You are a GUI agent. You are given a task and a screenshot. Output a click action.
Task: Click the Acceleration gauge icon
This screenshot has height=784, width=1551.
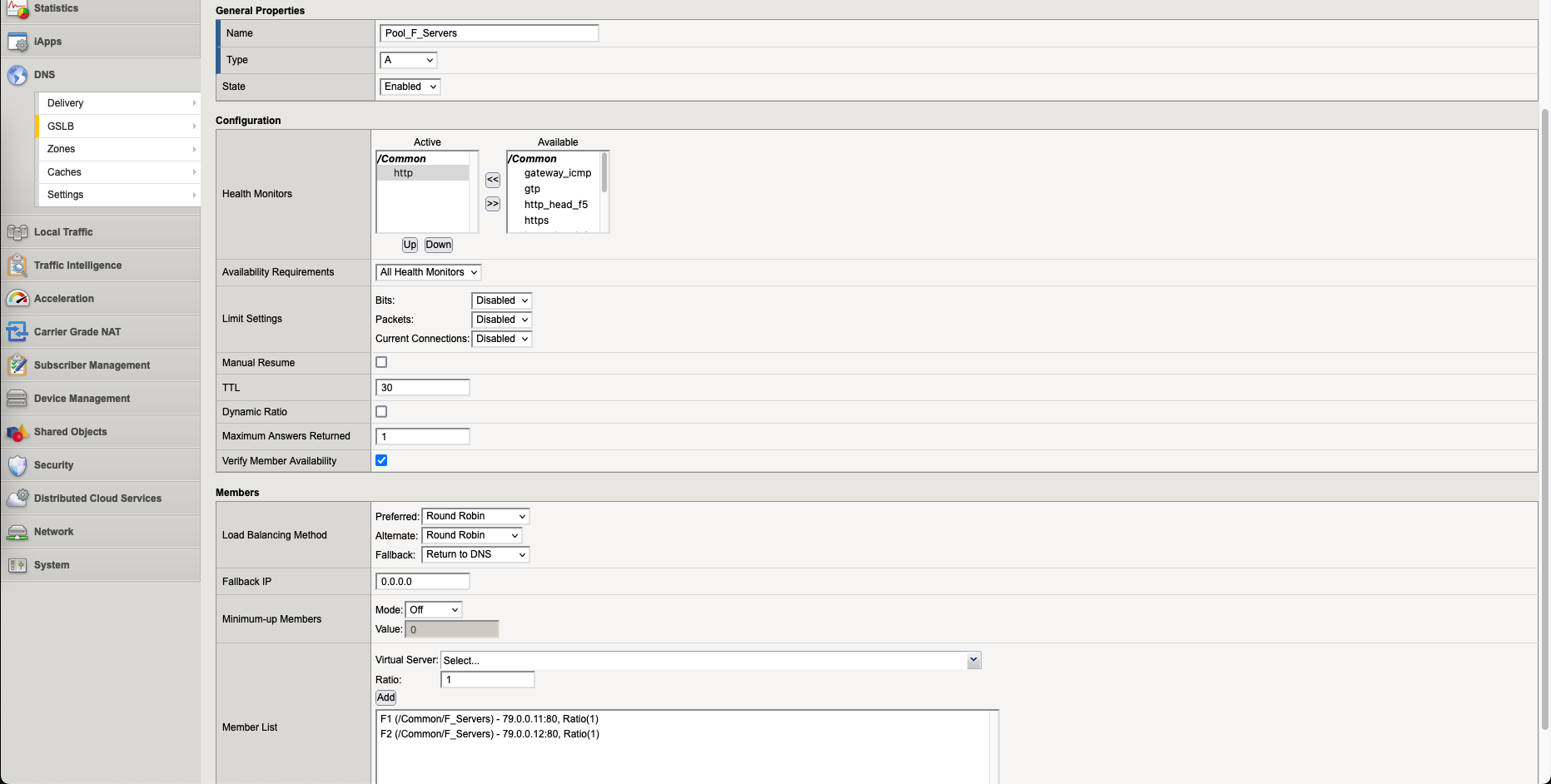pyautogui.click(x=17, y=299)
